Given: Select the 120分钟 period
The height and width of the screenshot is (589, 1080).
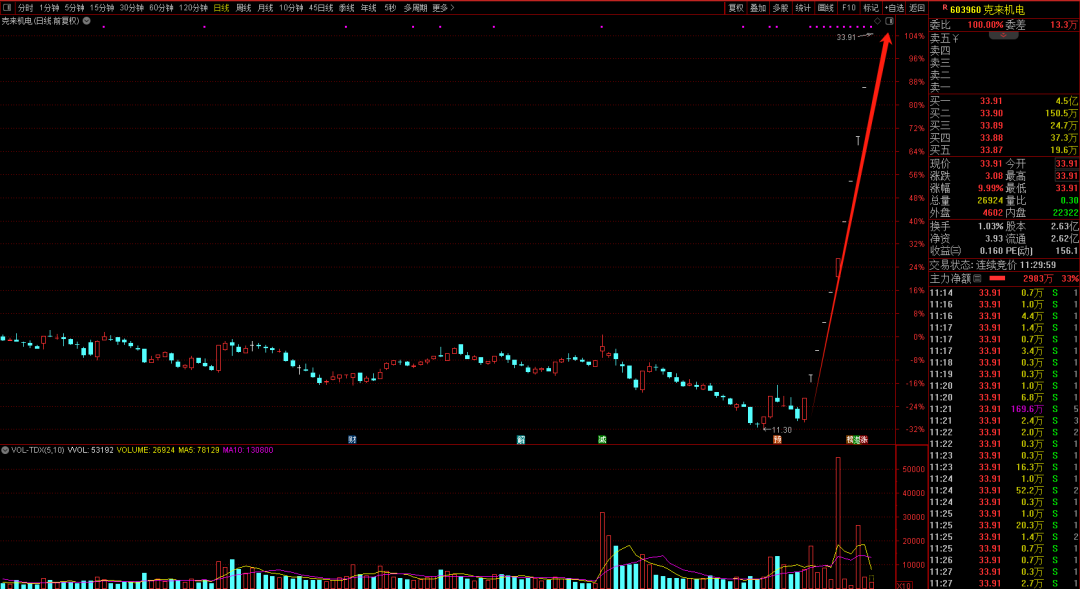Looking at the screenshot, I should click(194, 8).
